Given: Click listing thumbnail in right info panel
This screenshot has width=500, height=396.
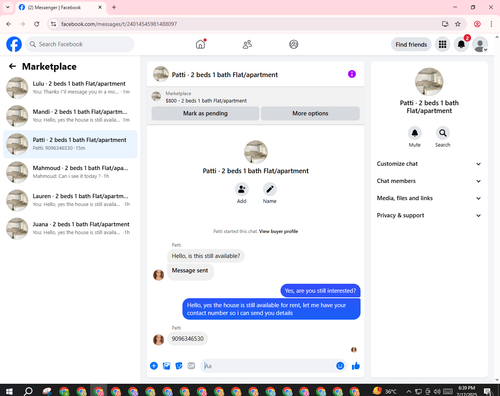Looking at the screenshot, I should click(429, 82).
